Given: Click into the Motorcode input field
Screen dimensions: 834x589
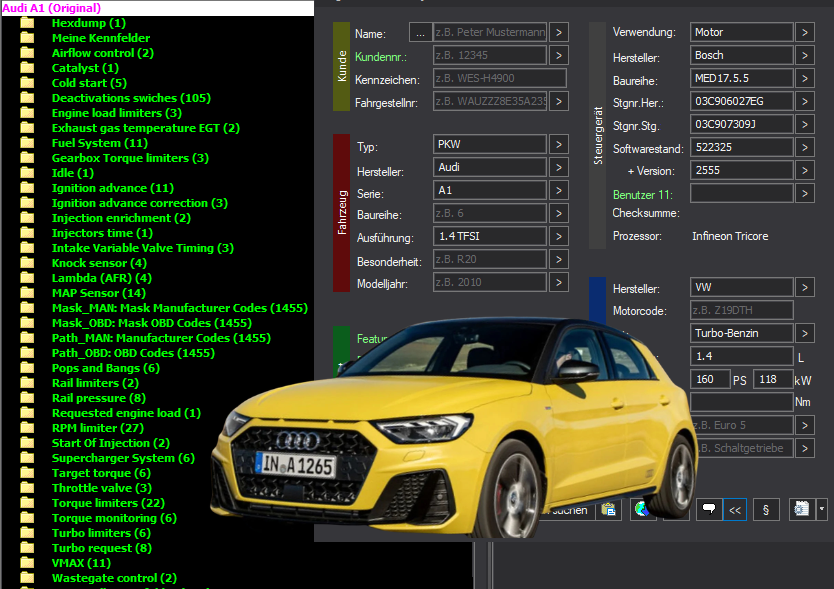Looking at the screenshot, I should [x=742, y=310].
